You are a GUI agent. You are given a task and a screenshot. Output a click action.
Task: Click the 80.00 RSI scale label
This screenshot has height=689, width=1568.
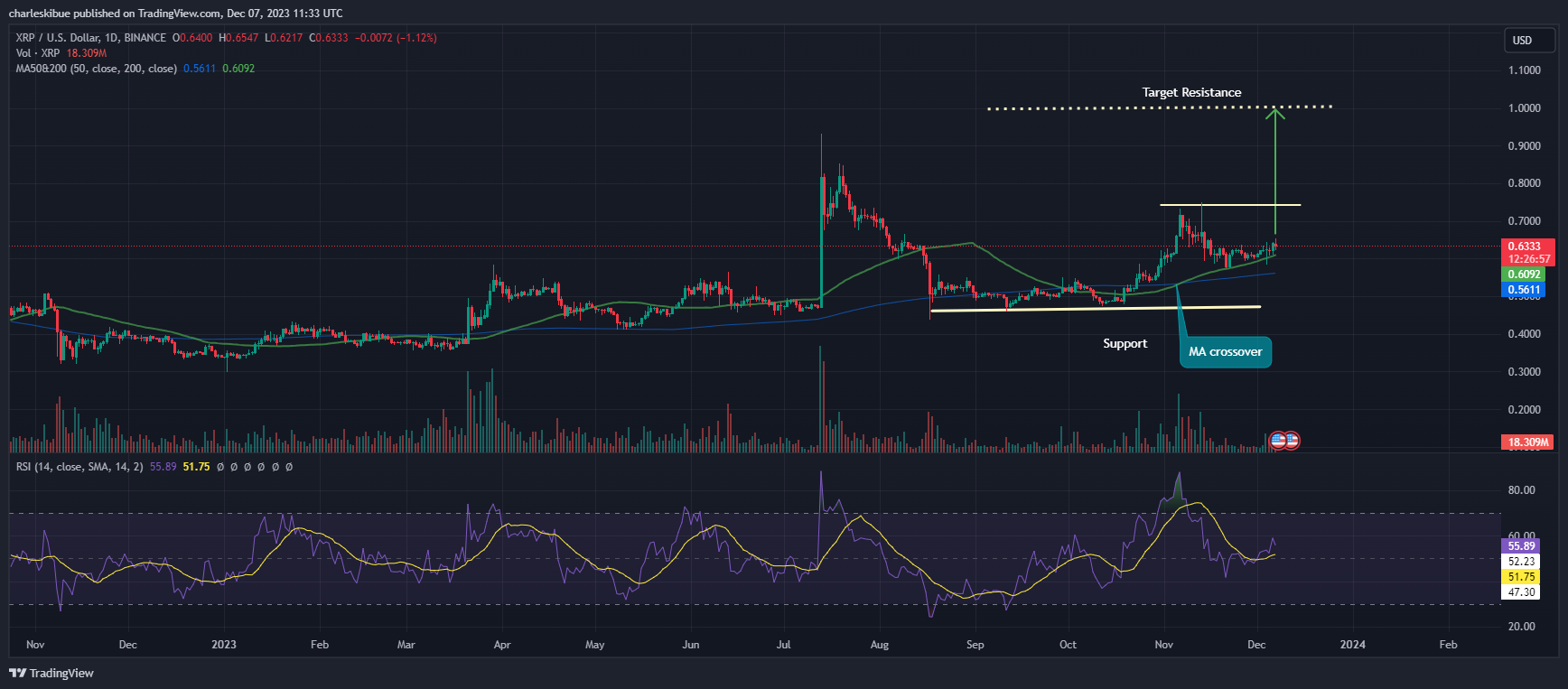(1522, 490)
